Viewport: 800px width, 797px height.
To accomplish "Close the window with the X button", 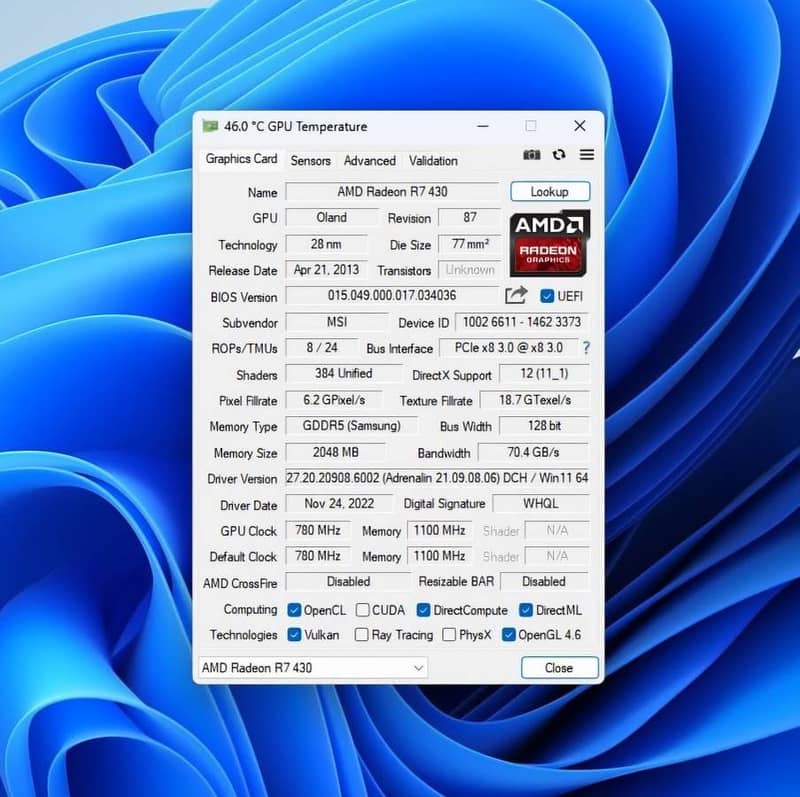I will pos(580,126).
